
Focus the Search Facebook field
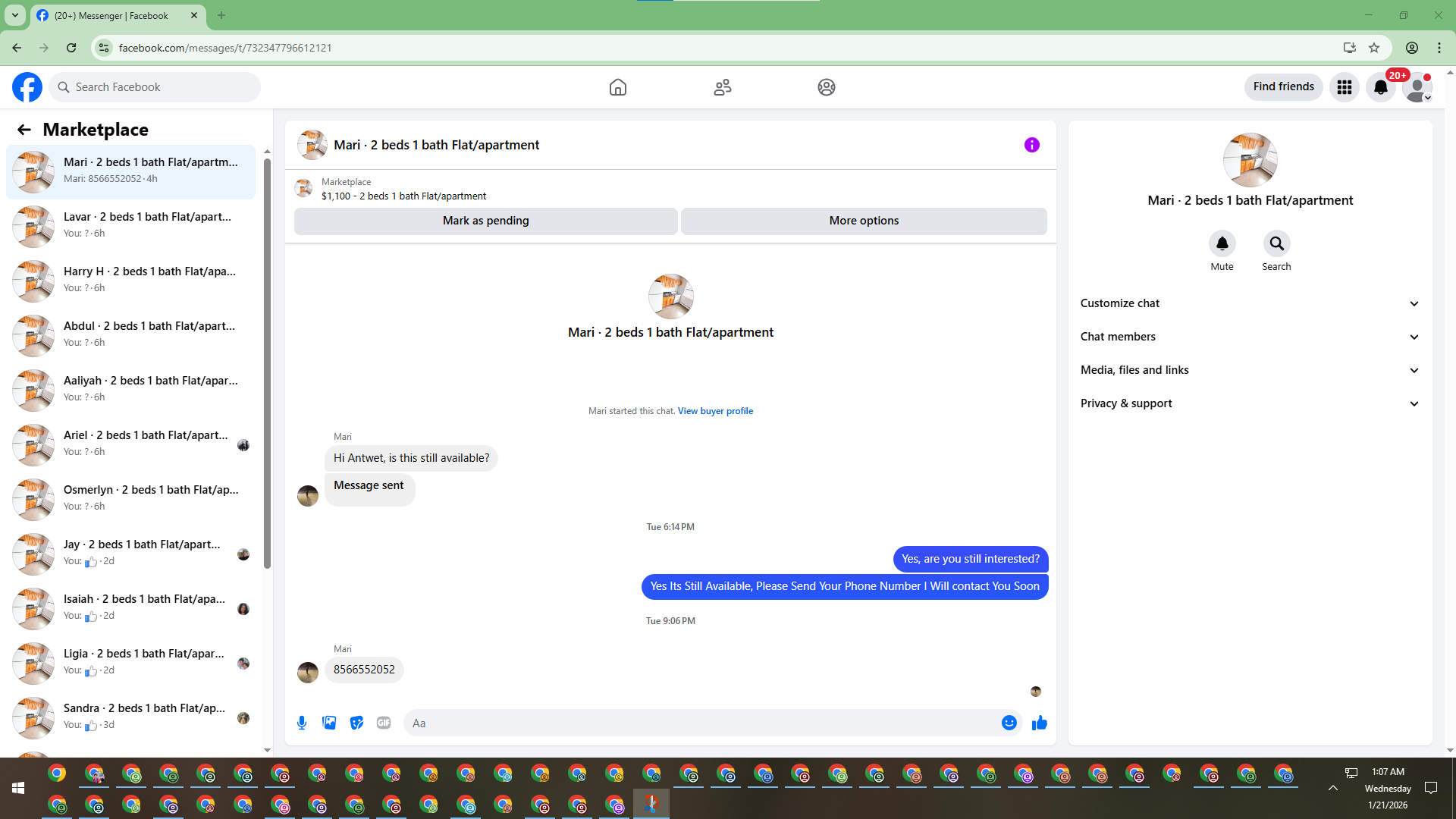[155, 87]
